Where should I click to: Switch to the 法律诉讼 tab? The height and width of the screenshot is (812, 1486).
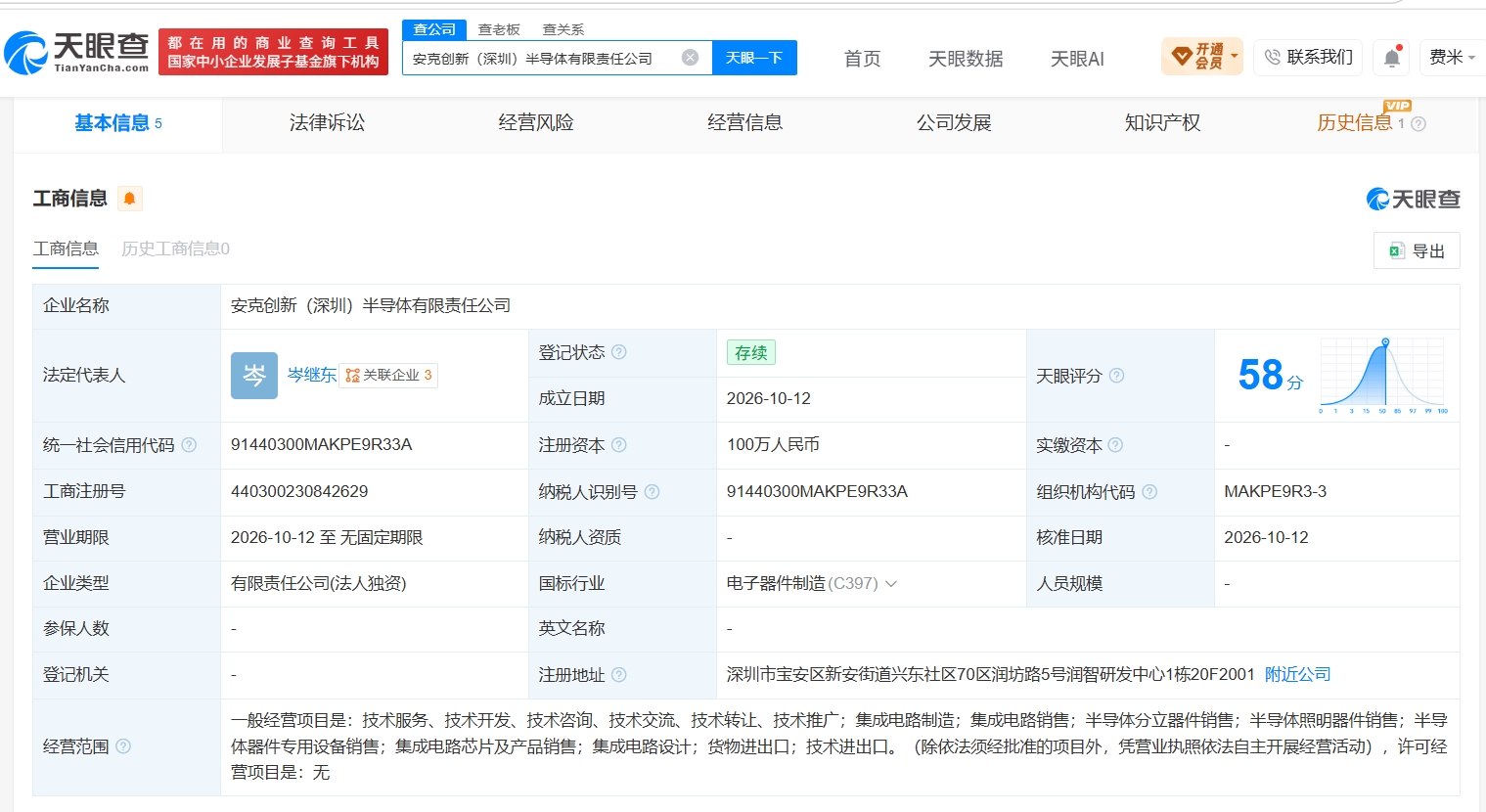click(x=327, y=123)
